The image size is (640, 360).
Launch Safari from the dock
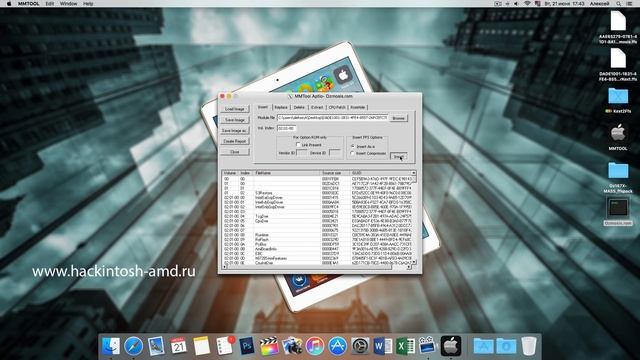coord(133,346)
